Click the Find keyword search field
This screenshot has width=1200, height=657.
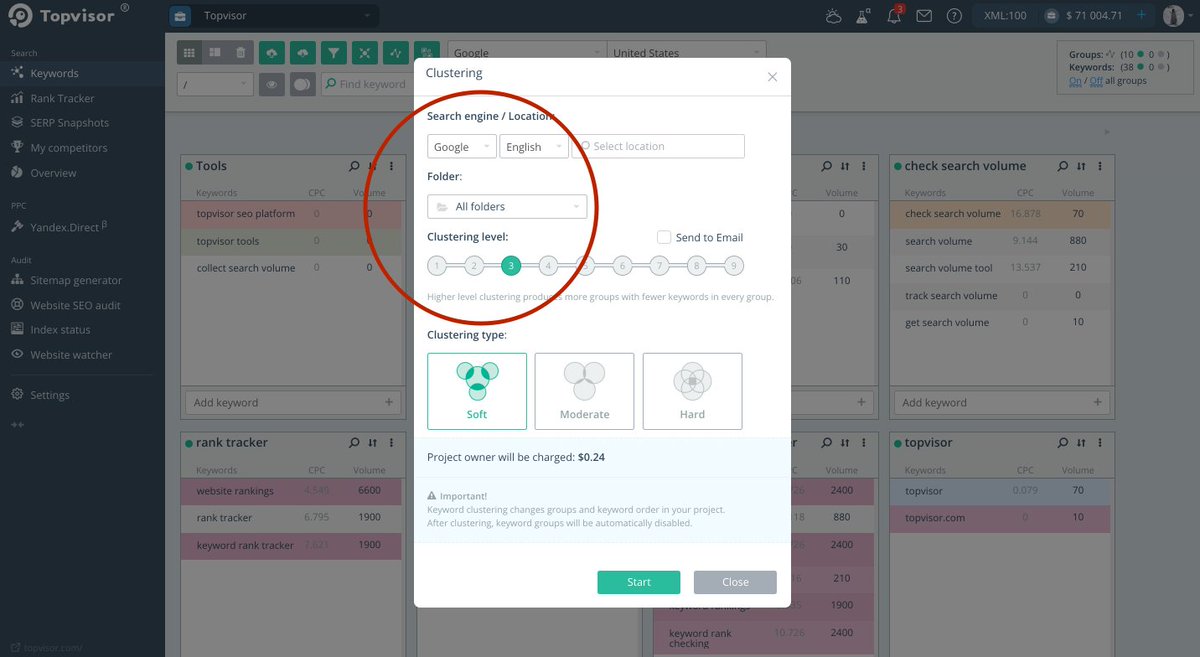click(x=368, y=85)
